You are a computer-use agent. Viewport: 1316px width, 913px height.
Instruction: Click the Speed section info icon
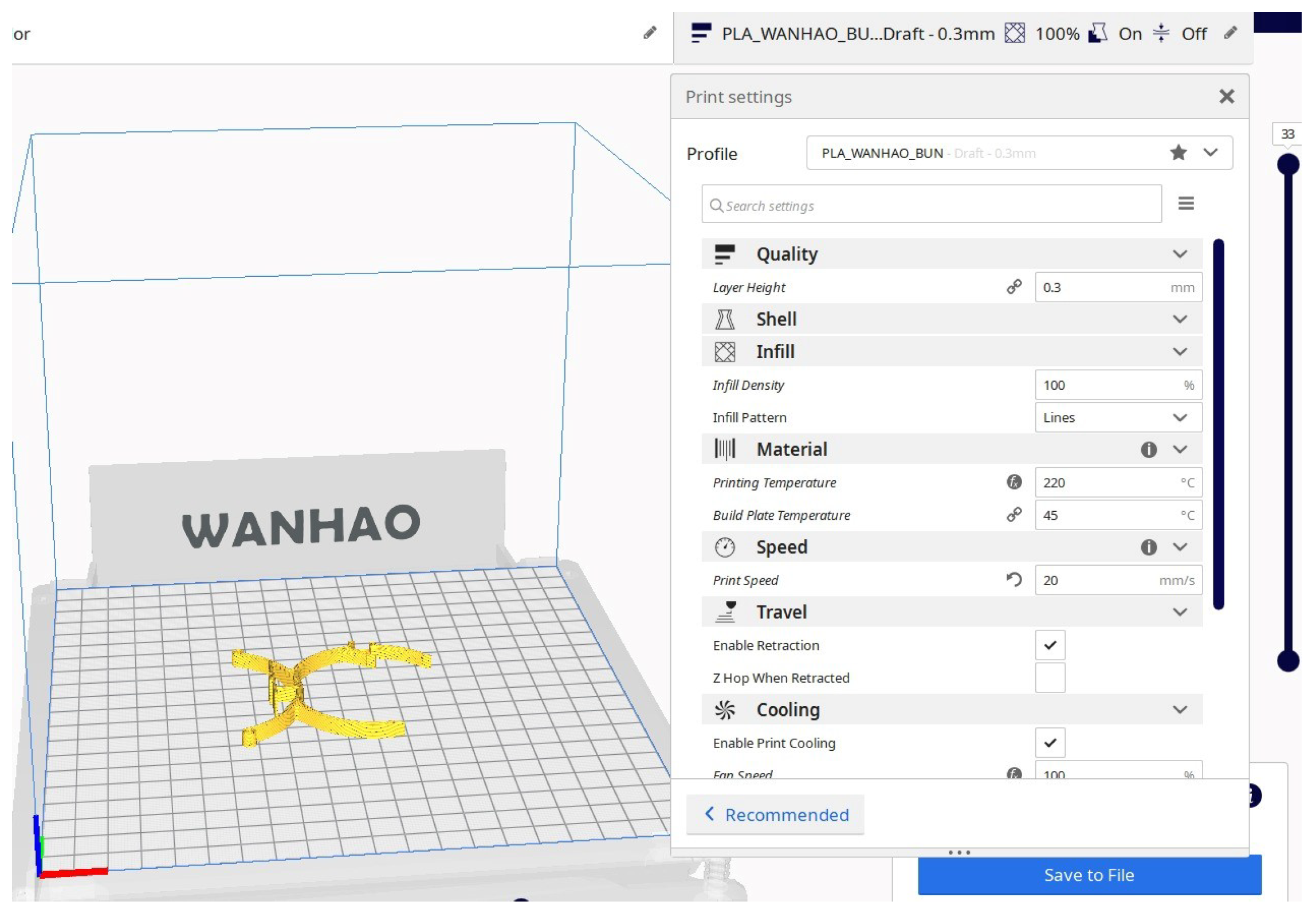tap(1148, 547)
